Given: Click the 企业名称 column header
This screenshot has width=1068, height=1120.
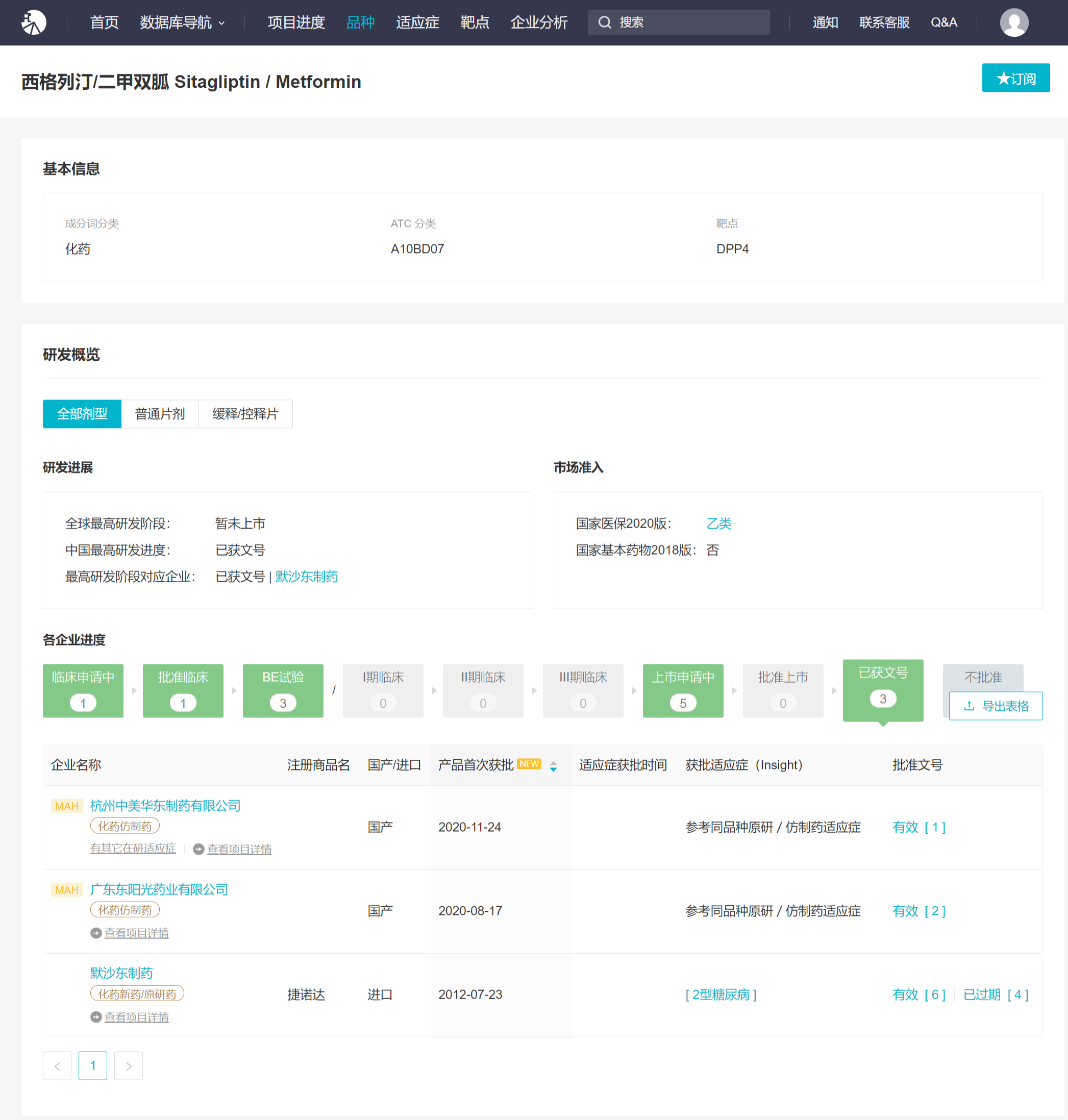Looking at the screenshot, I should (76, 765).
